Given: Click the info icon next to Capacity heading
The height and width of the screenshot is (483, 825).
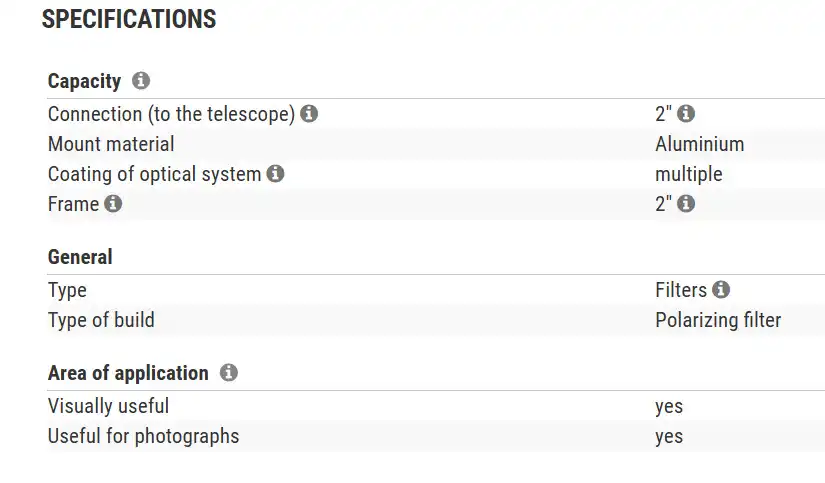Looking at the screenshot, I should 141,81.
